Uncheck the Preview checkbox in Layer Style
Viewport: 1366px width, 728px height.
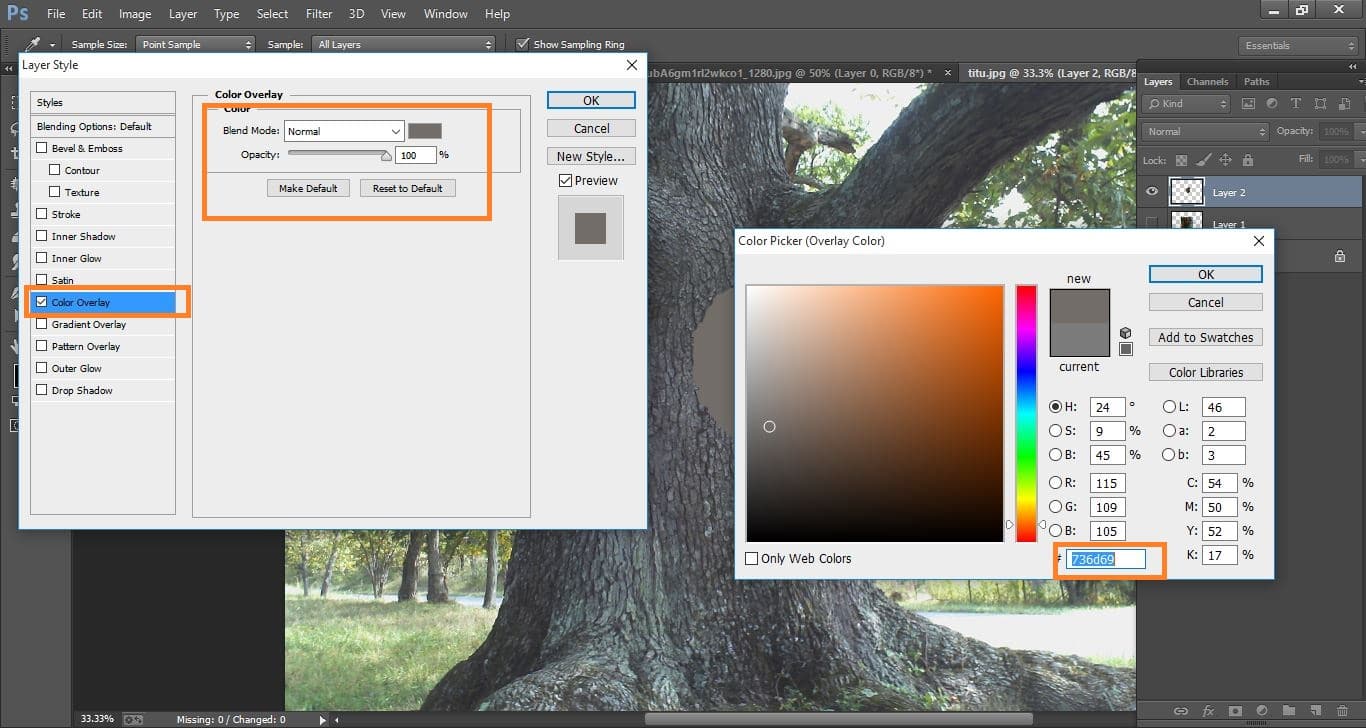tap(565, 180)
